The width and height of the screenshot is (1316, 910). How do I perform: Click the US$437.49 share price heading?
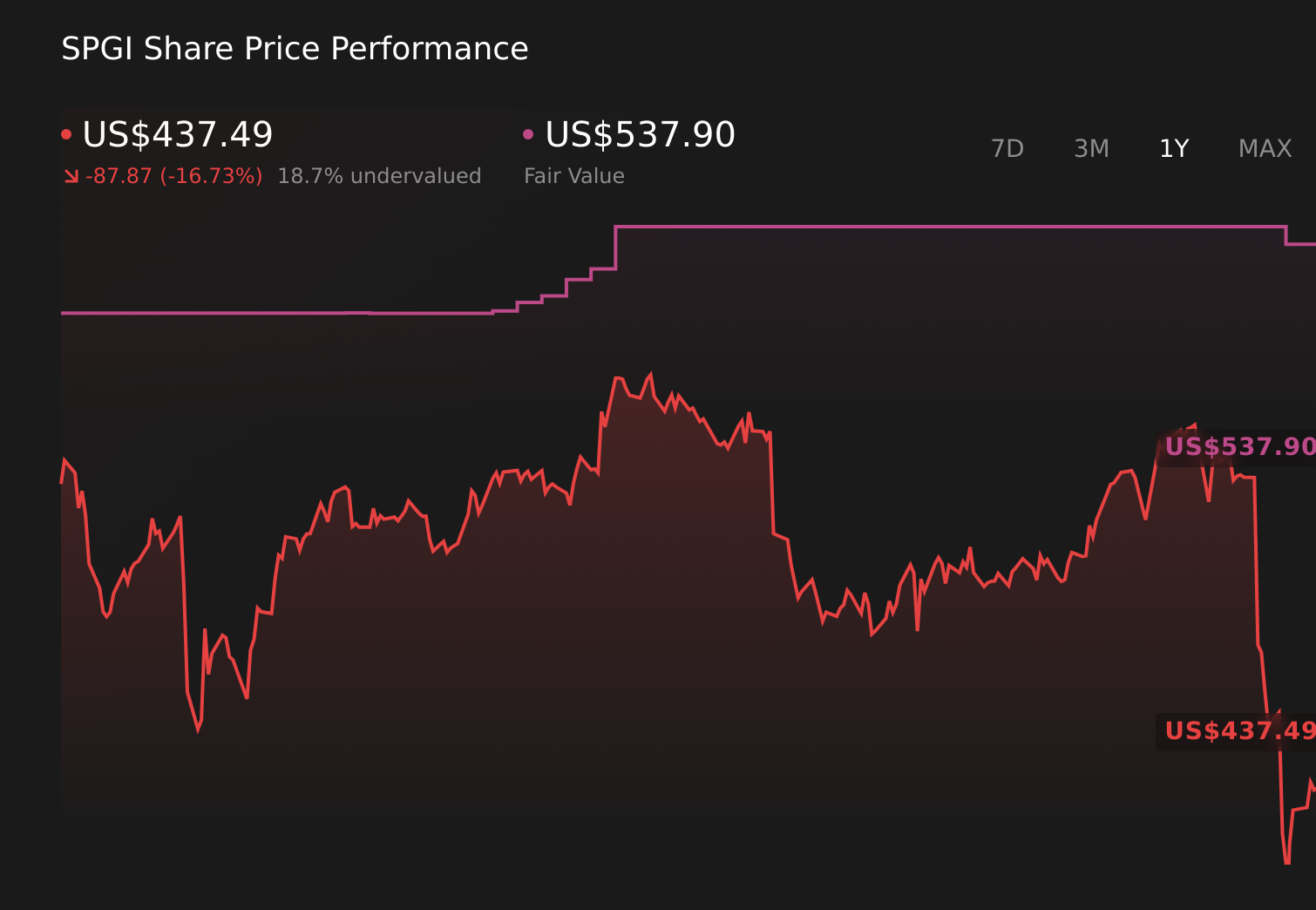coord(178,135)
